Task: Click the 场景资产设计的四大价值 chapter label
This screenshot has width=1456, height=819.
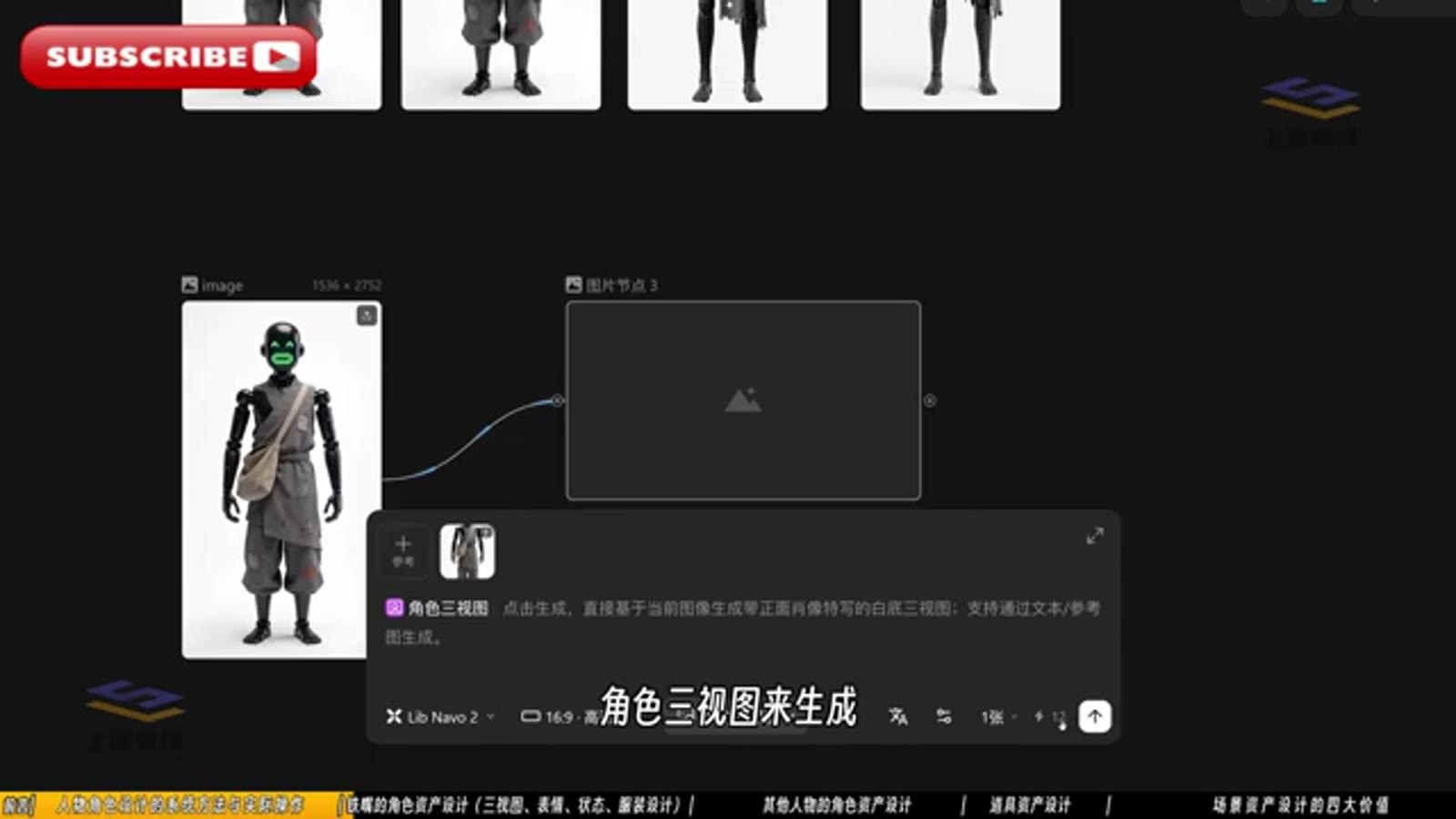Action: [1300, 804]
